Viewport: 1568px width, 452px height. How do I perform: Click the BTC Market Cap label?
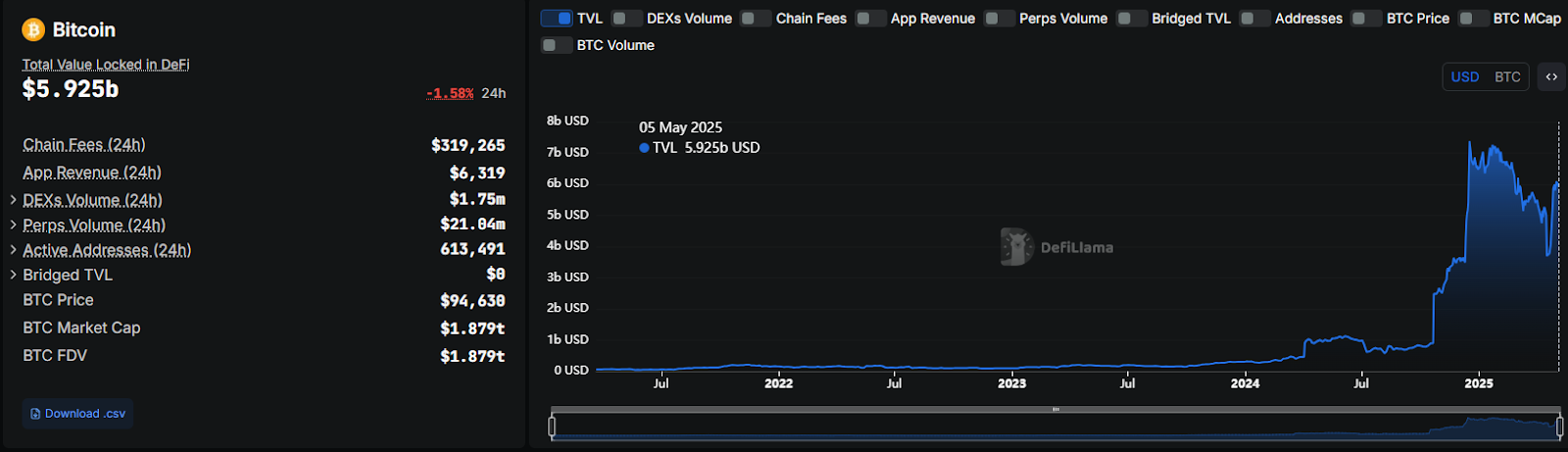click(81, 327)
